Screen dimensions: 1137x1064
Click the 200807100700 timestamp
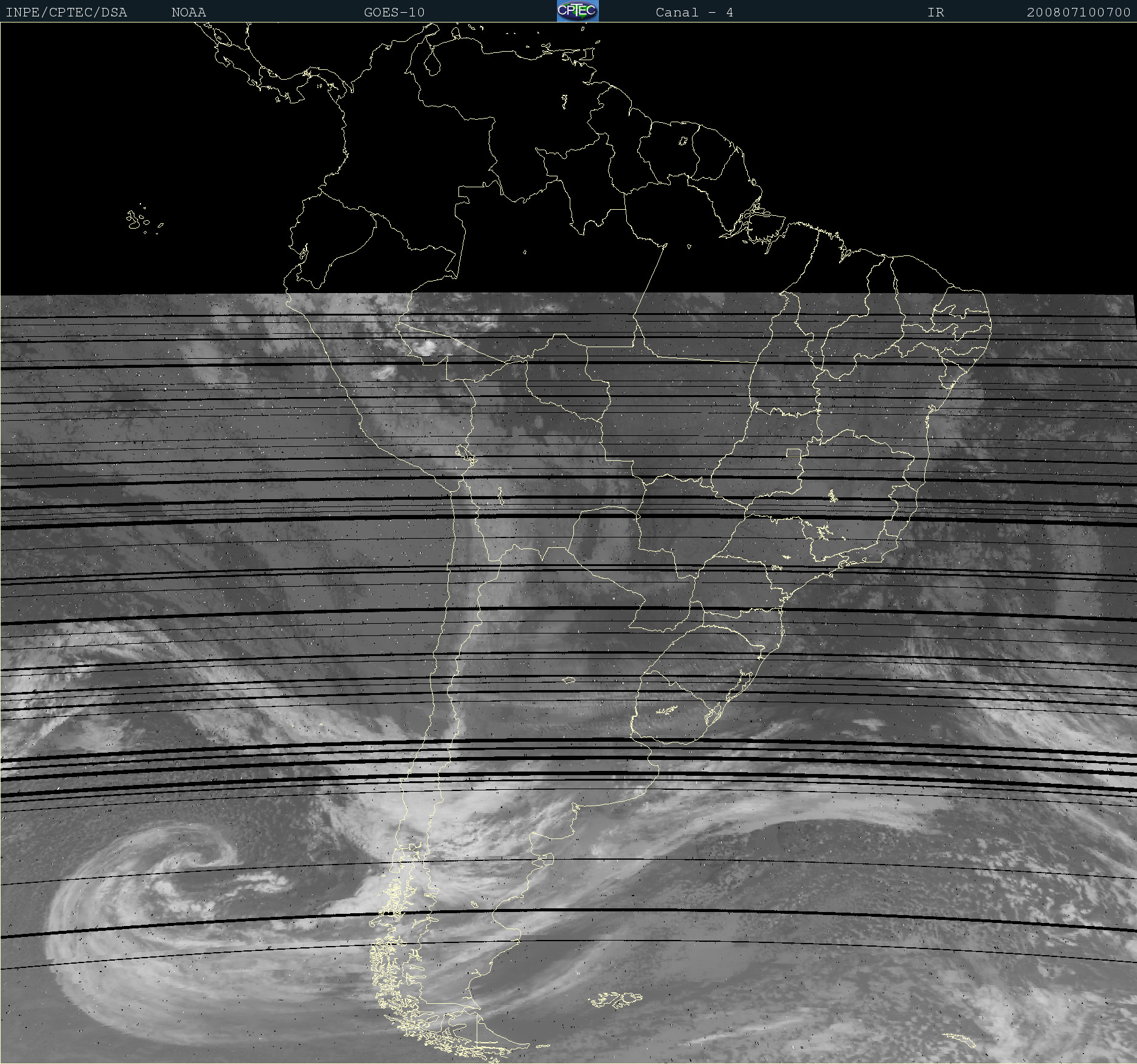[1078, 12]
